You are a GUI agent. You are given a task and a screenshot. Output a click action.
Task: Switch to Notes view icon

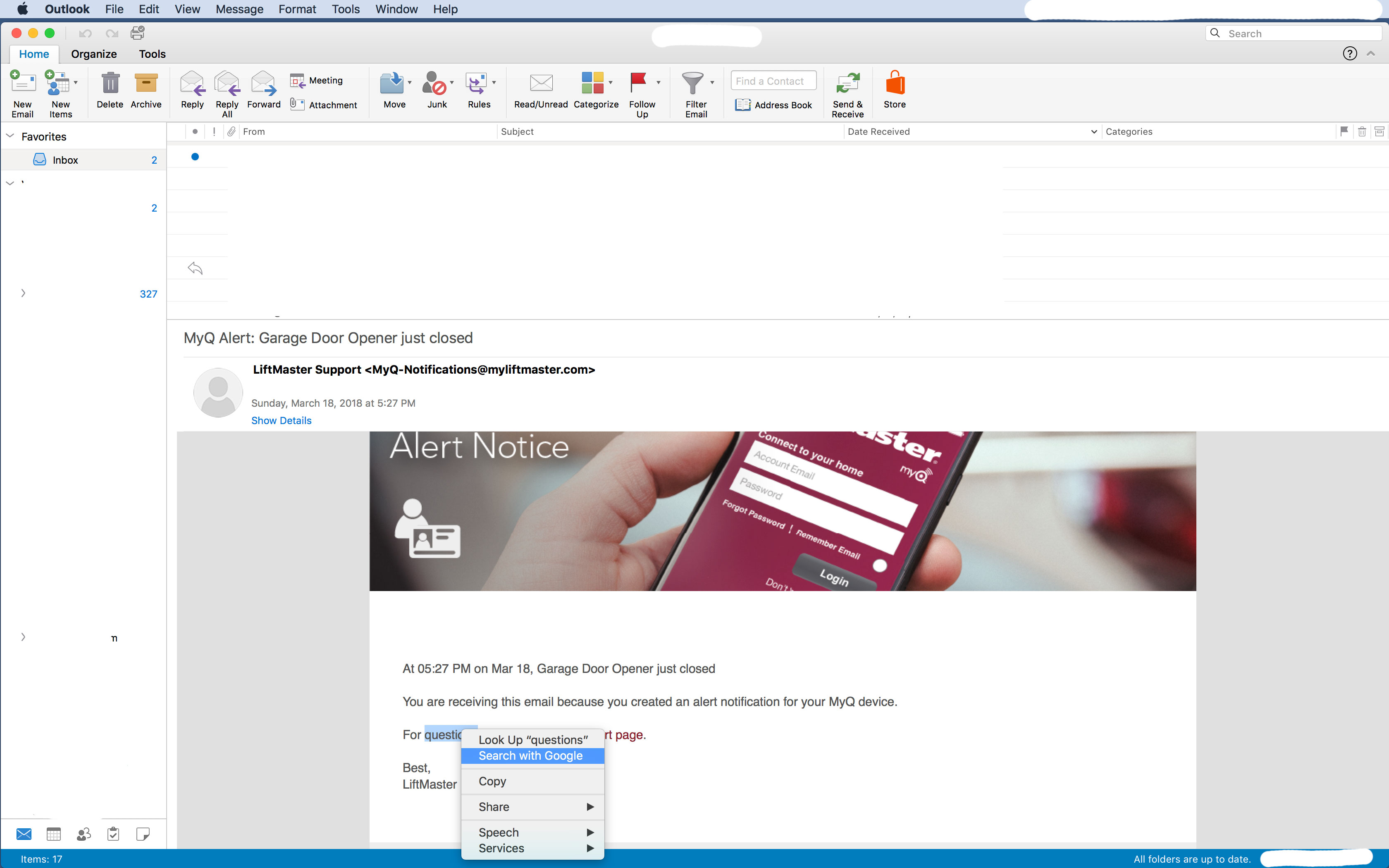(143, 834)
